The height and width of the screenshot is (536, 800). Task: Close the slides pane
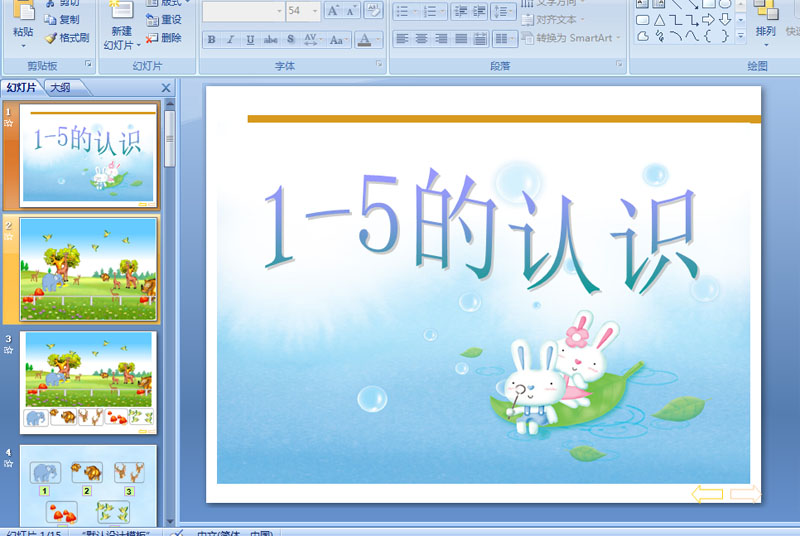[166, 88]
